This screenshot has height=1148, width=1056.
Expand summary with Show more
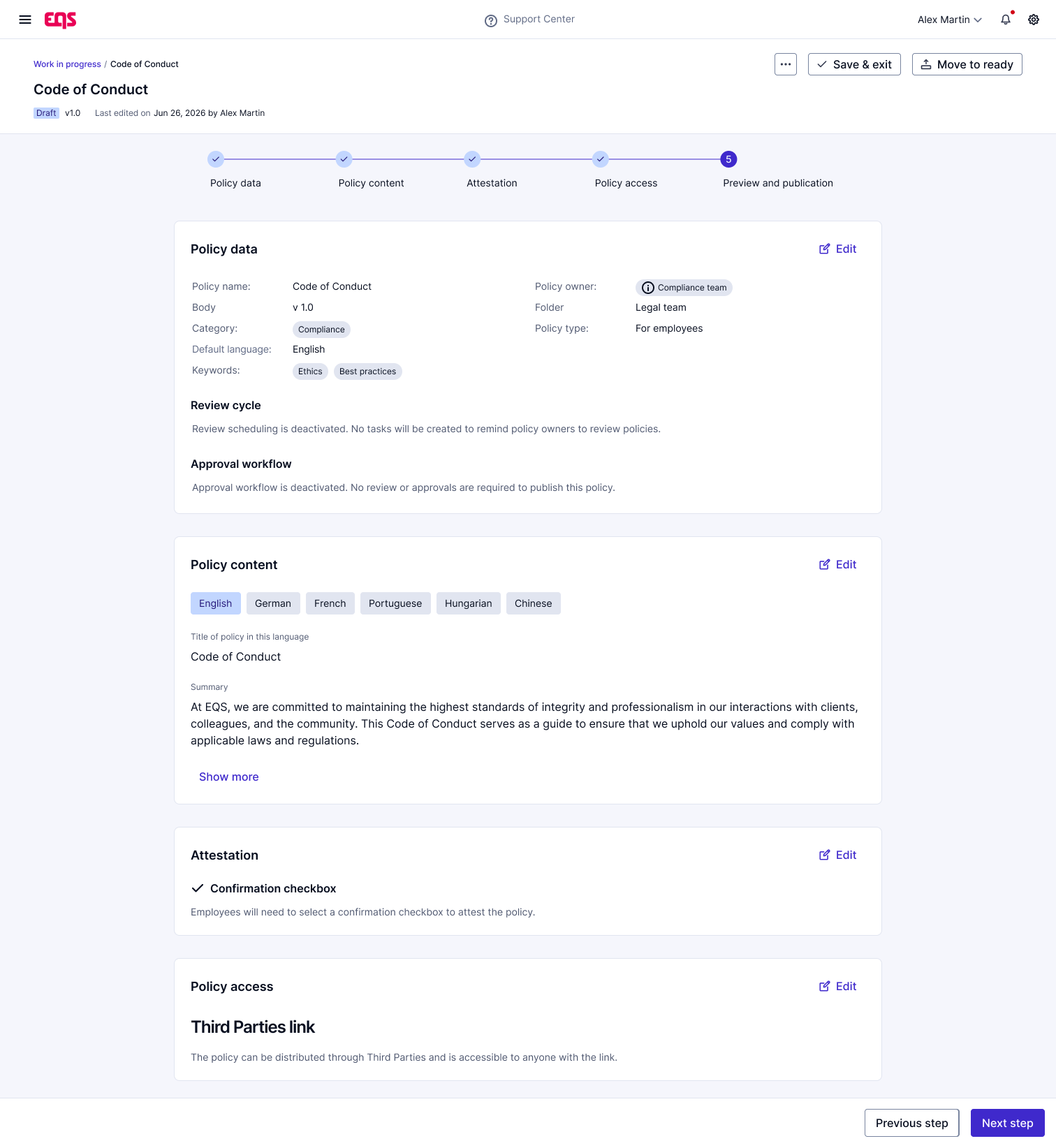tap(229, 777)
